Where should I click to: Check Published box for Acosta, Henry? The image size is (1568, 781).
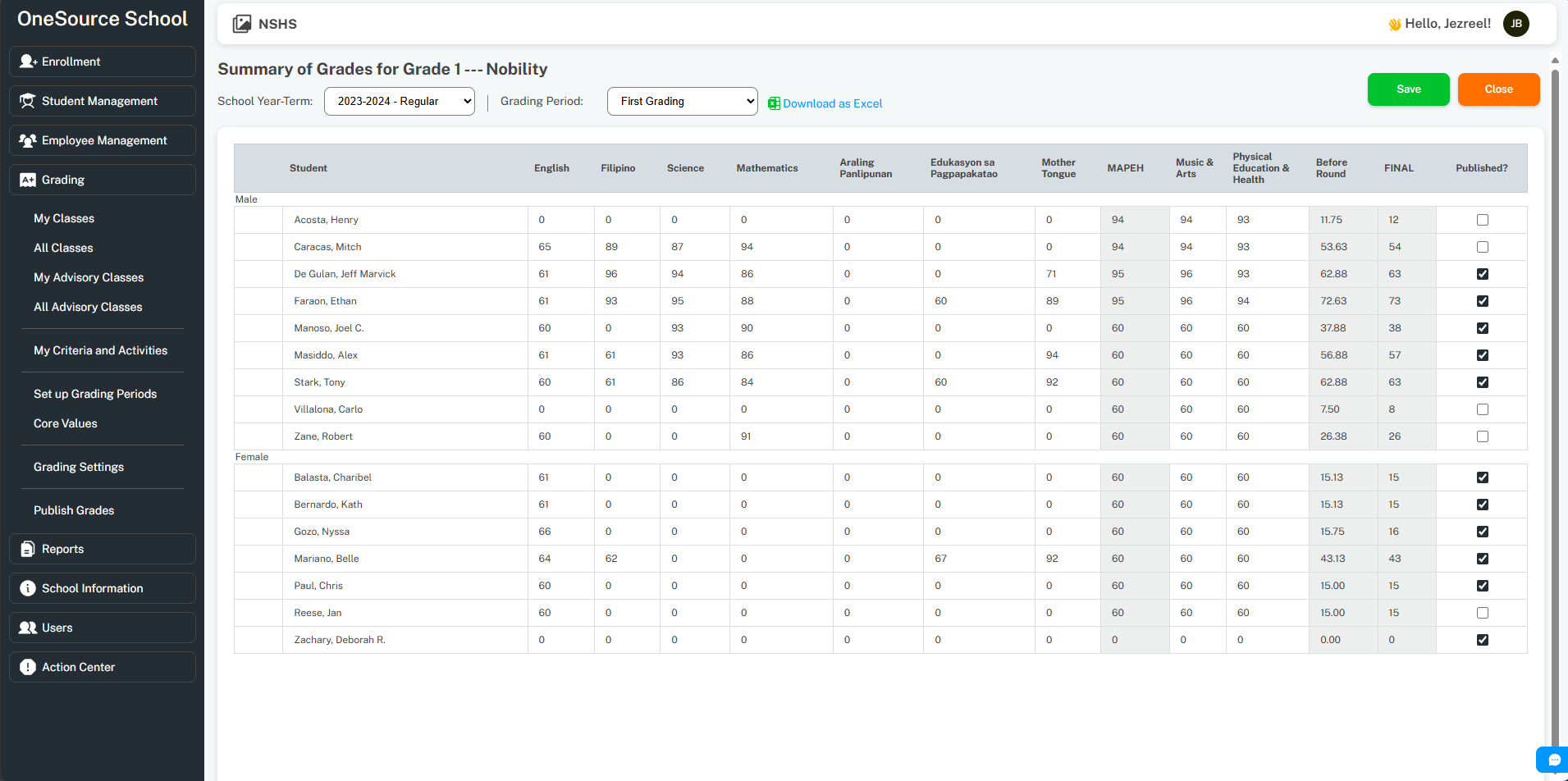click(1482, 220)
